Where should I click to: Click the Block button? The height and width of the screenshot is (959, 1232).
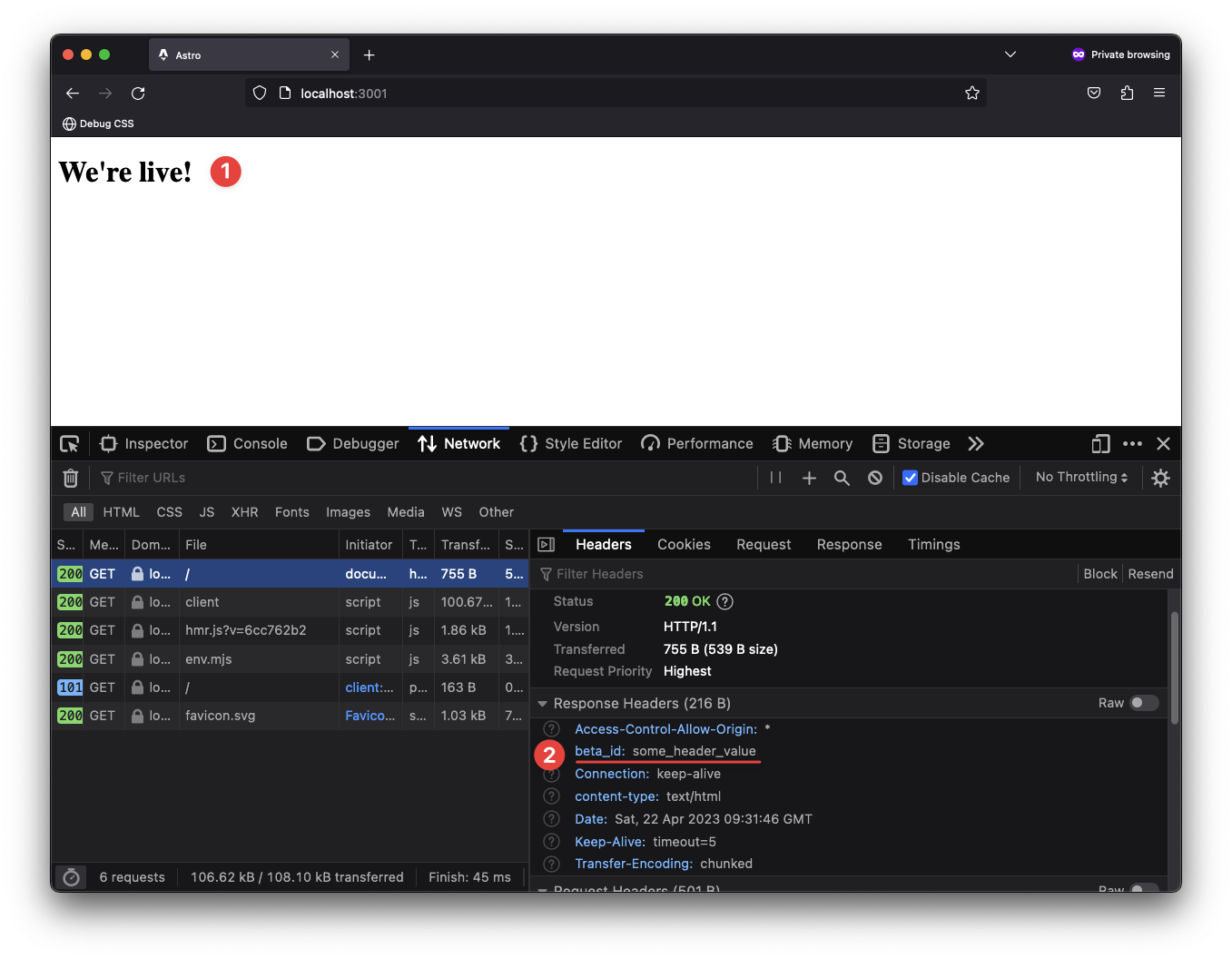[1099, 573]
